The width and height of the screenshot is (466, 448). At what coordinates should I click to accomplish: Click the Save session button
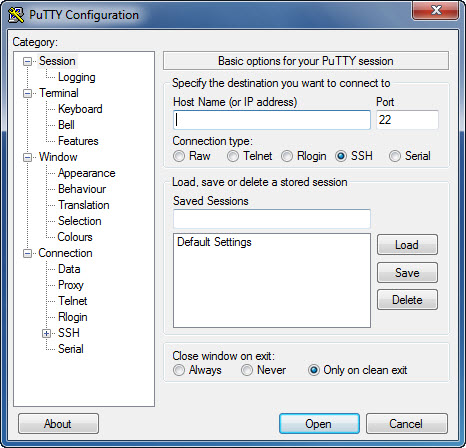pyautogui.click(x=407, y=273)
